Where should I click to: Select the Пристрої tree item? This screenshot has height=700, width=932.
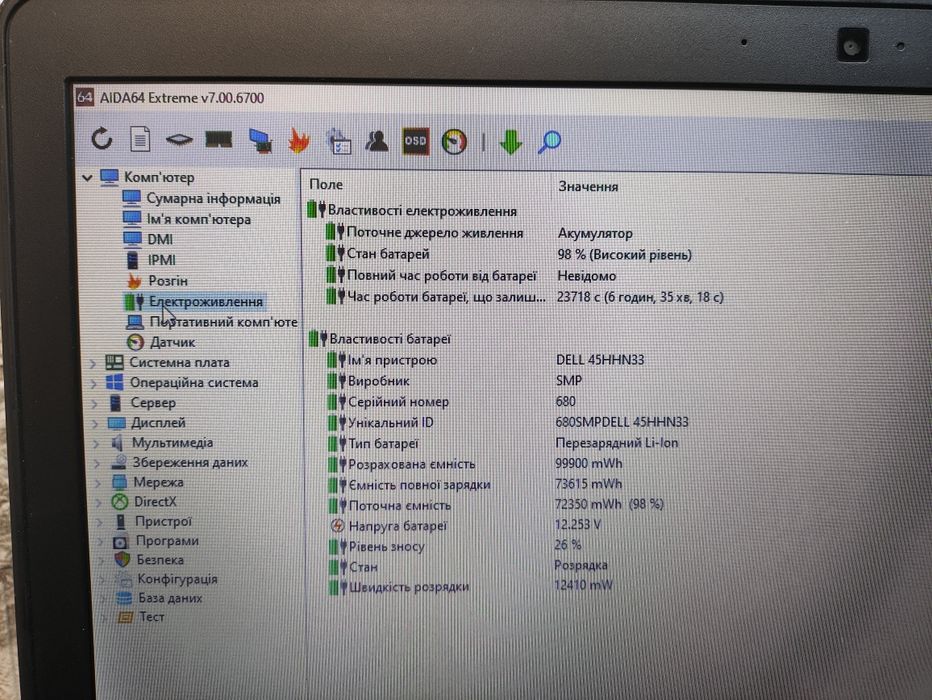coord(152,522)
